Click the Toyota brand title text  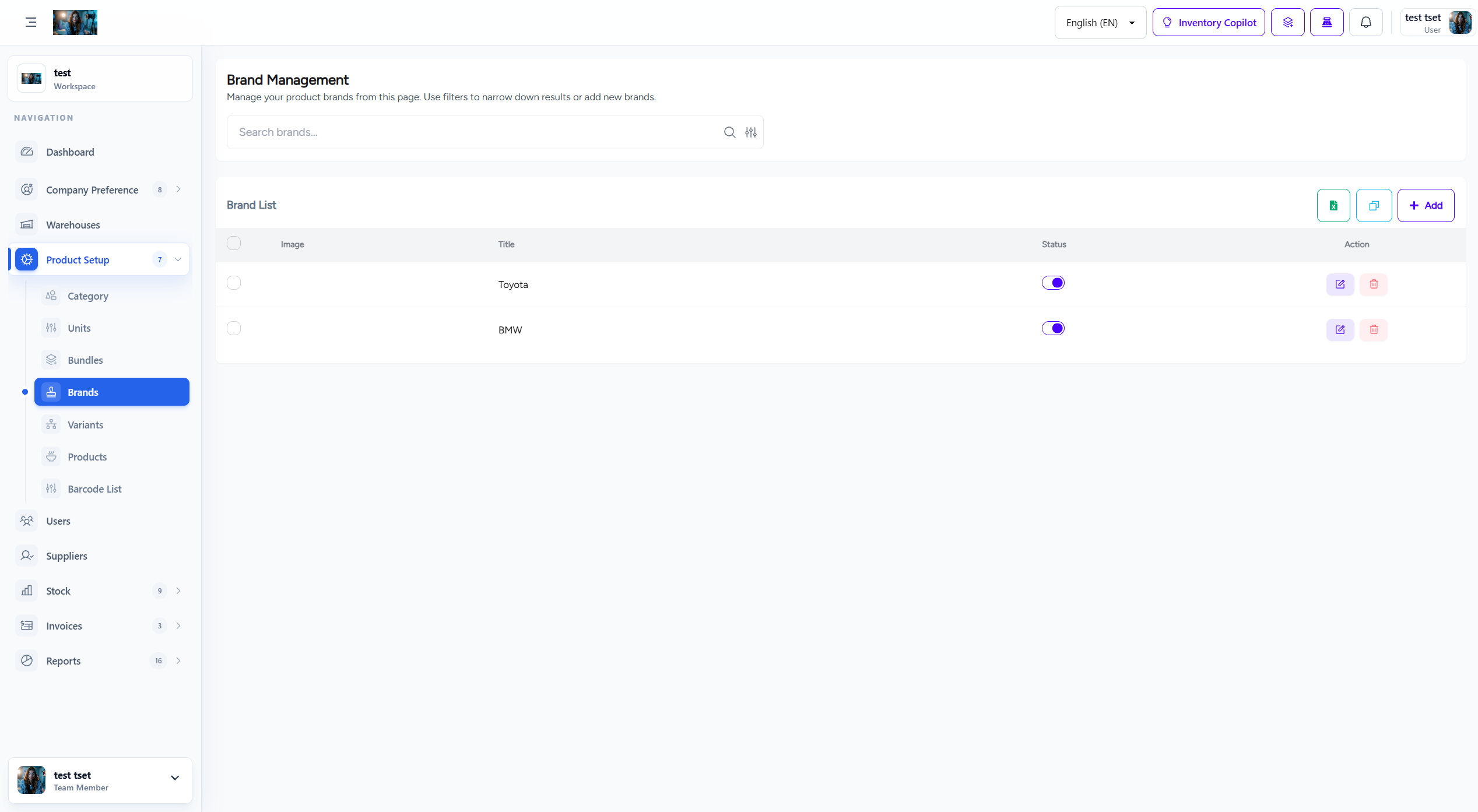tap(513, 284)
